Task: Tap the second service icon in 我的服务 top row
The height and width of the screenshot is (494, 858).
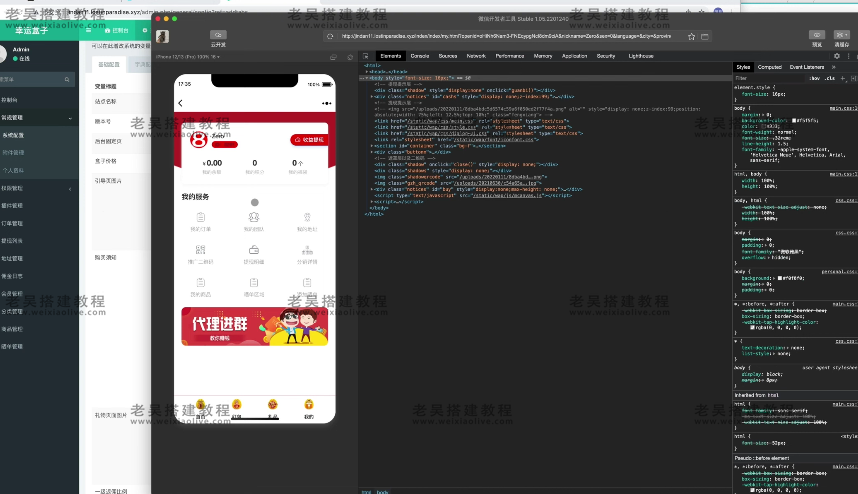Action: click(255, 217)
